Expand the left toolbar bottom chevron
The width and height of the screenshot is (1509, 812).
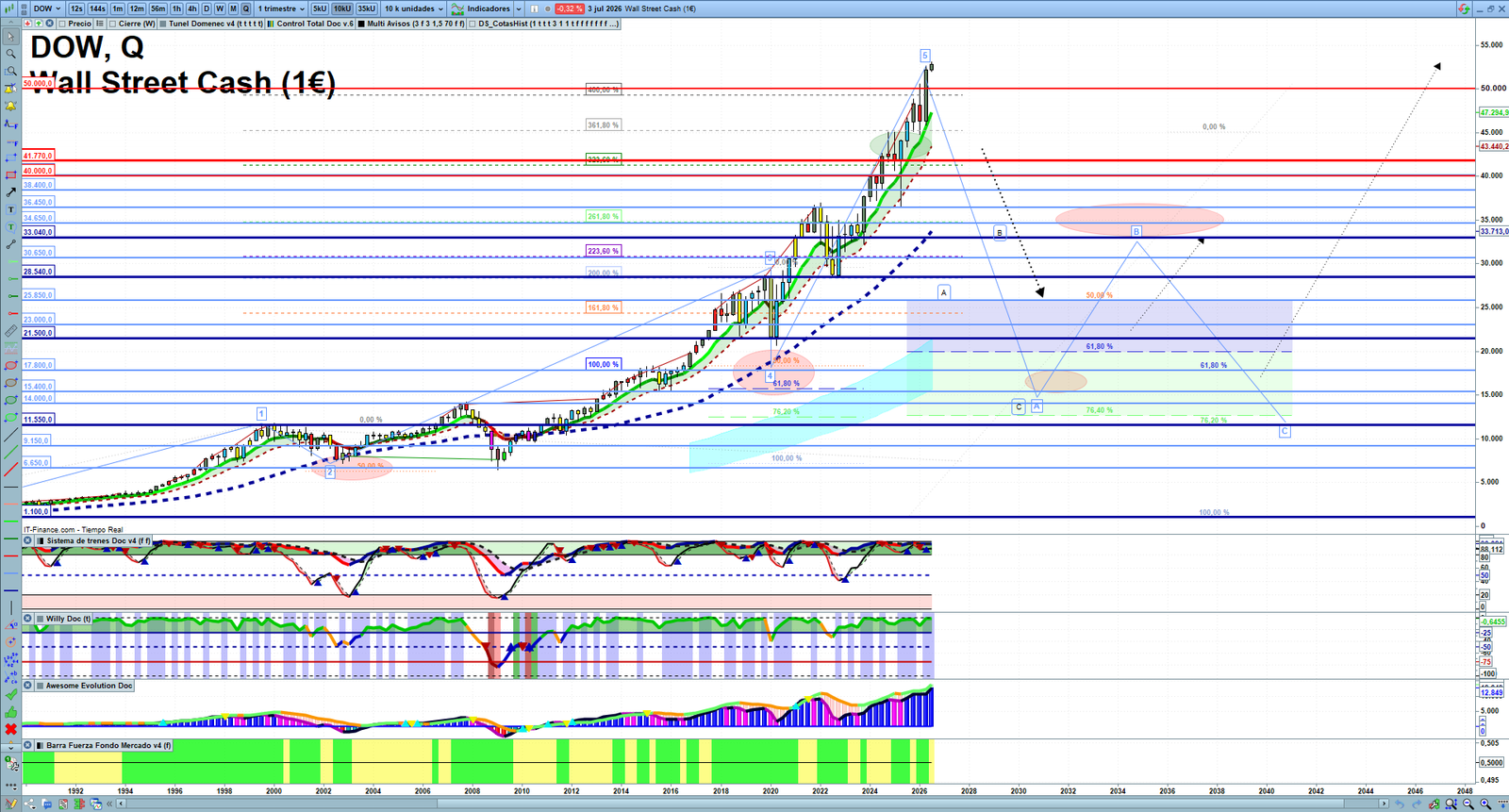(10, 747)
